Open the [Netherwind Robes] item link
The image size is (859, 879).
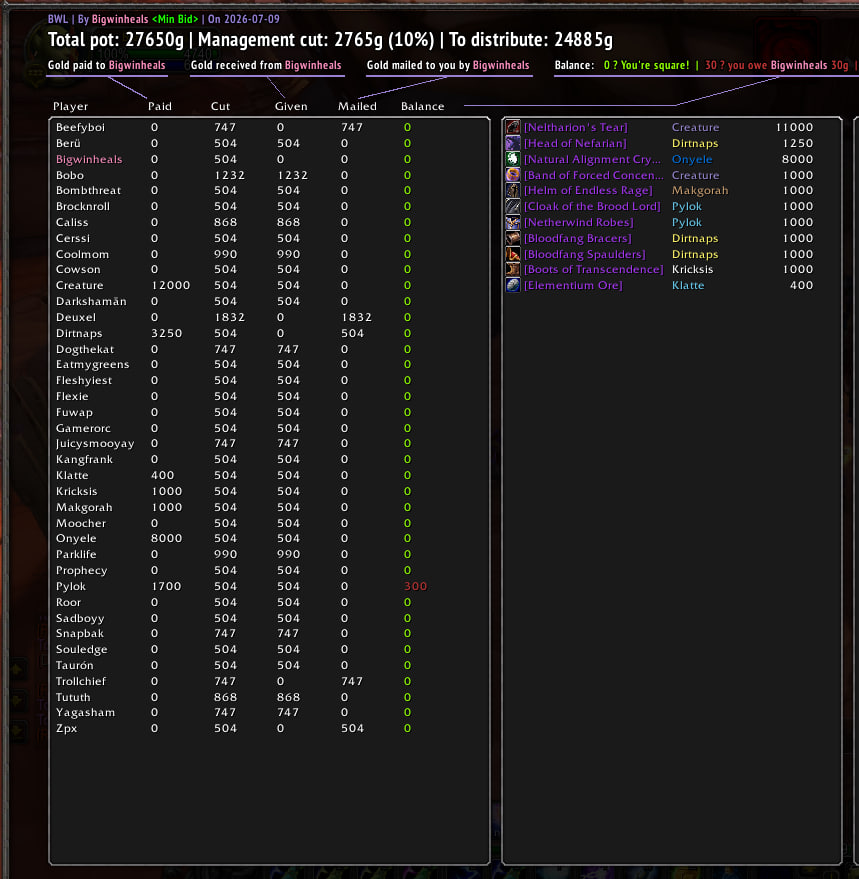point(579,223)
